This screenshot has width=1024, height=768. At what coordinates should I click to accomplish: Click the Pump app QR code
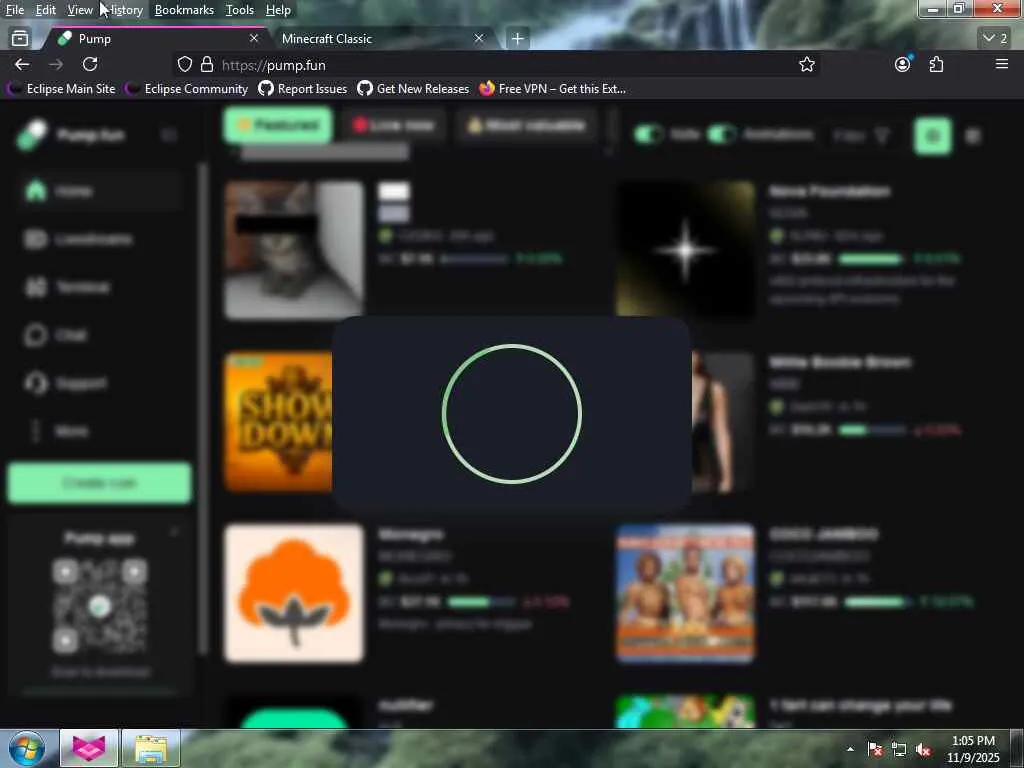point(99,607)
